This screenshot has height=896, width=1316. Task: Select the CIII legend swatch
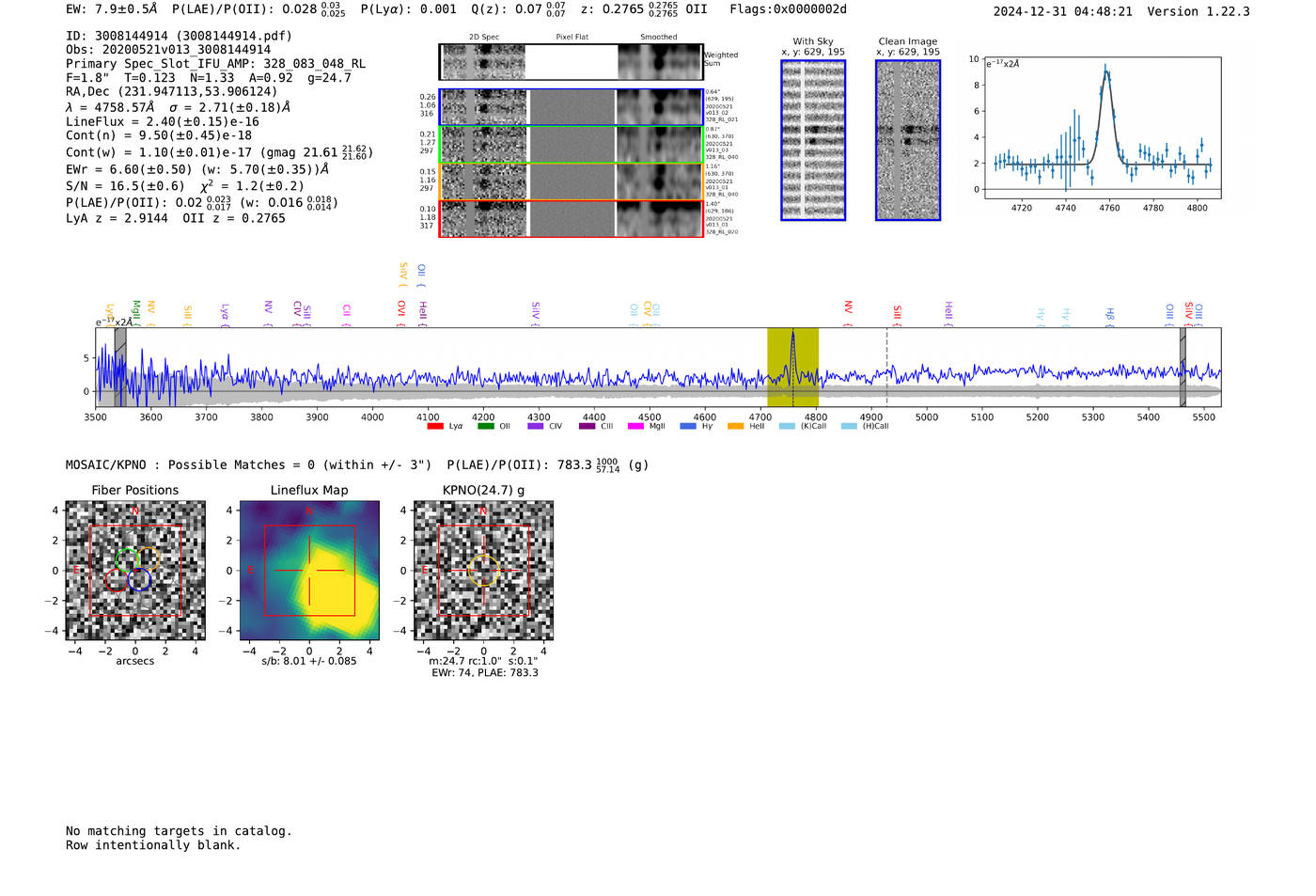(x=587, y=426)
